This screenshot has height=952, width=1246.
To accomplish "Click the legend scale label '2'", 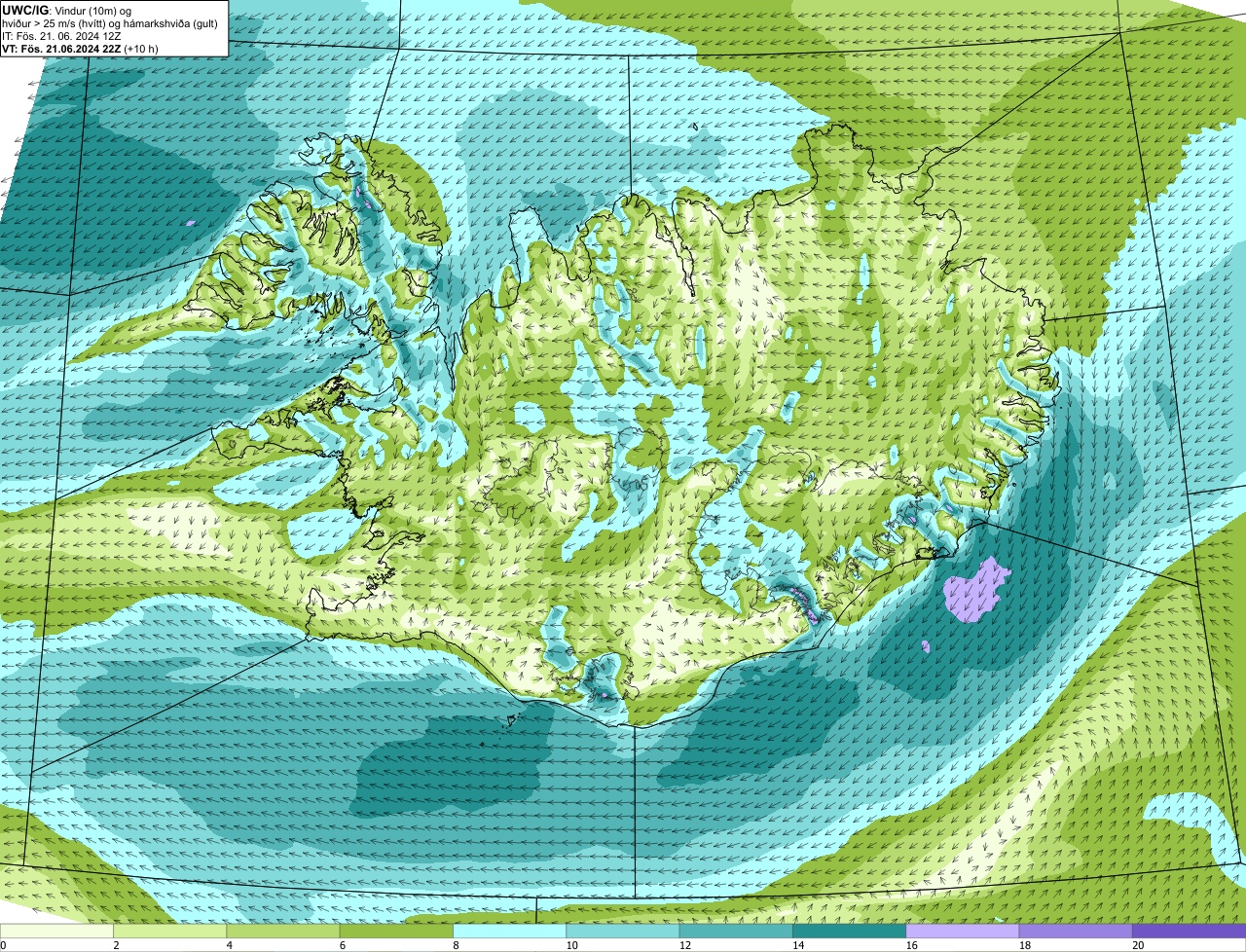I will coord(116,945).
